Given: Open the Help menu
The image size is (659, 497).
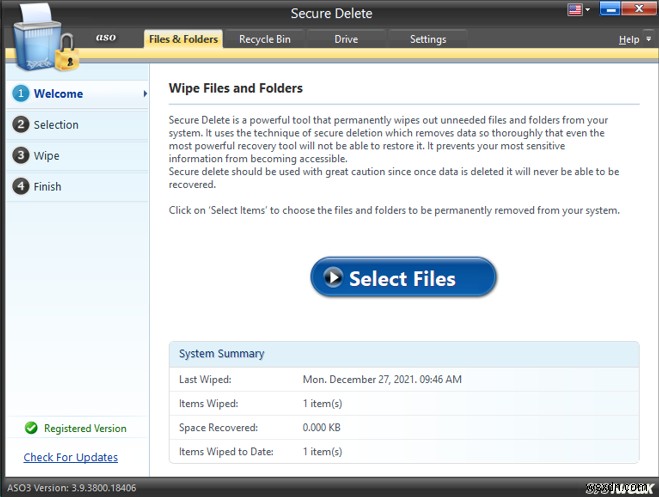Looking at the screenshot, I should [629, 39].
